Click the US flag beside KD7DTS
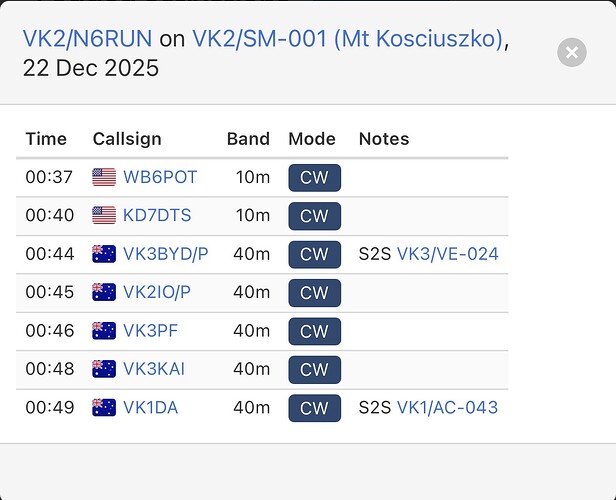 (x=104, y=216)
